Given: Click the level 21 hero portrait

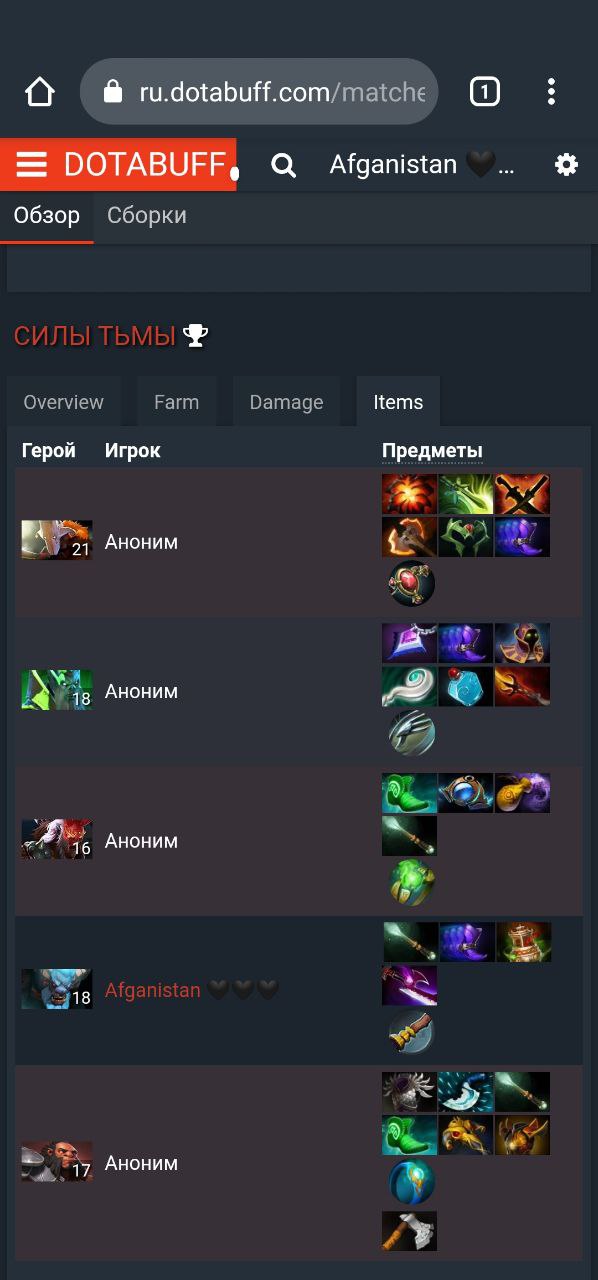Looking at the screenshot, I should pyautogui.click(x=57, y=540).
